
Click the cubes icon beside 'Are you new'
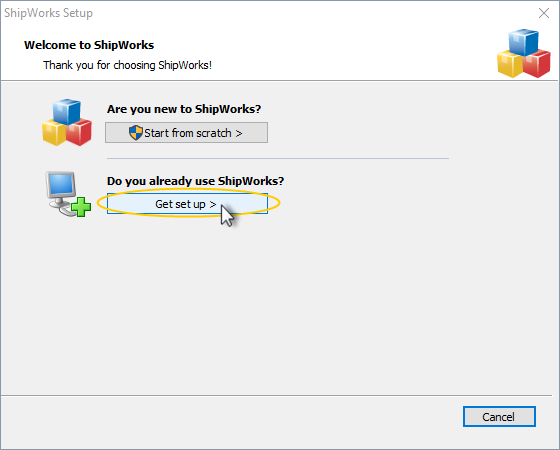(67, 122)
